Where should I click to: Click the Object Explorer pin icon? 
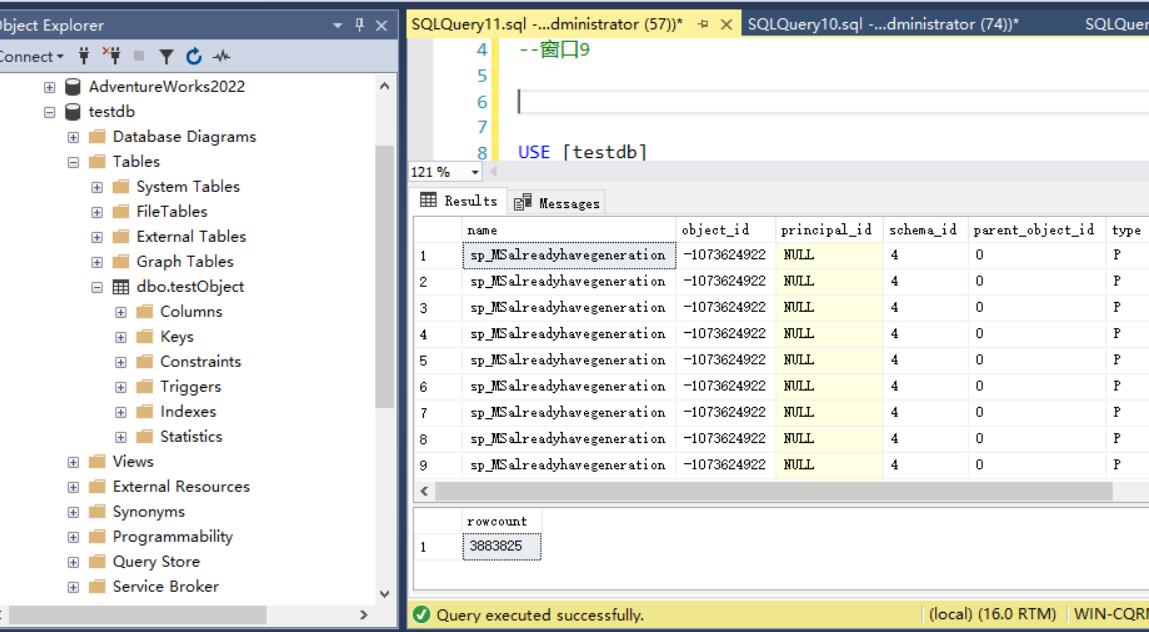pos(359,25)
